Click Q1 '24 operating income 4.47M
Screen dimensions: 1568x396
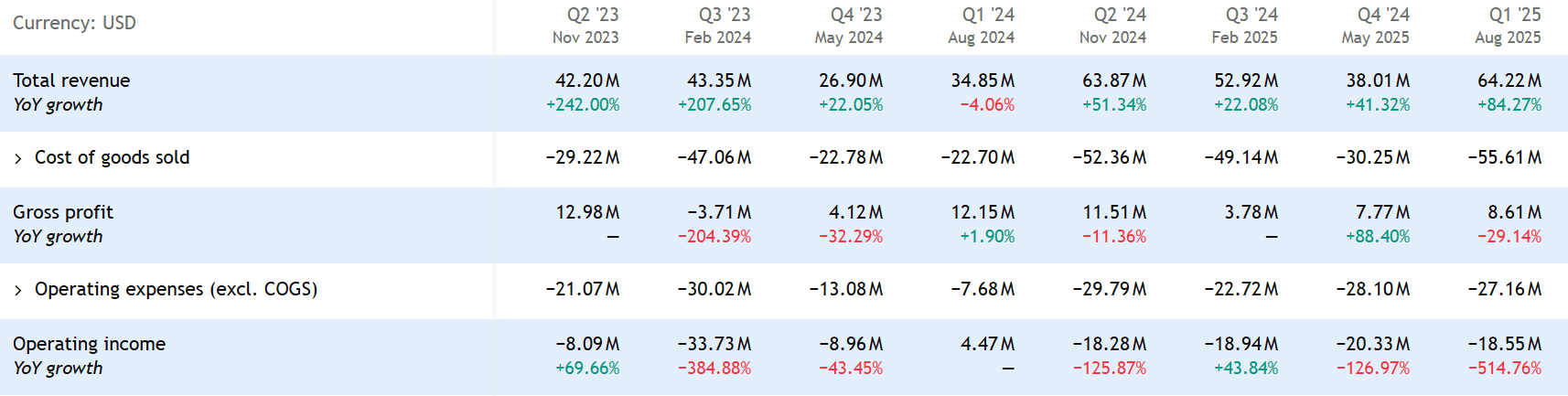pyautogui.click(x=988, y=344)
